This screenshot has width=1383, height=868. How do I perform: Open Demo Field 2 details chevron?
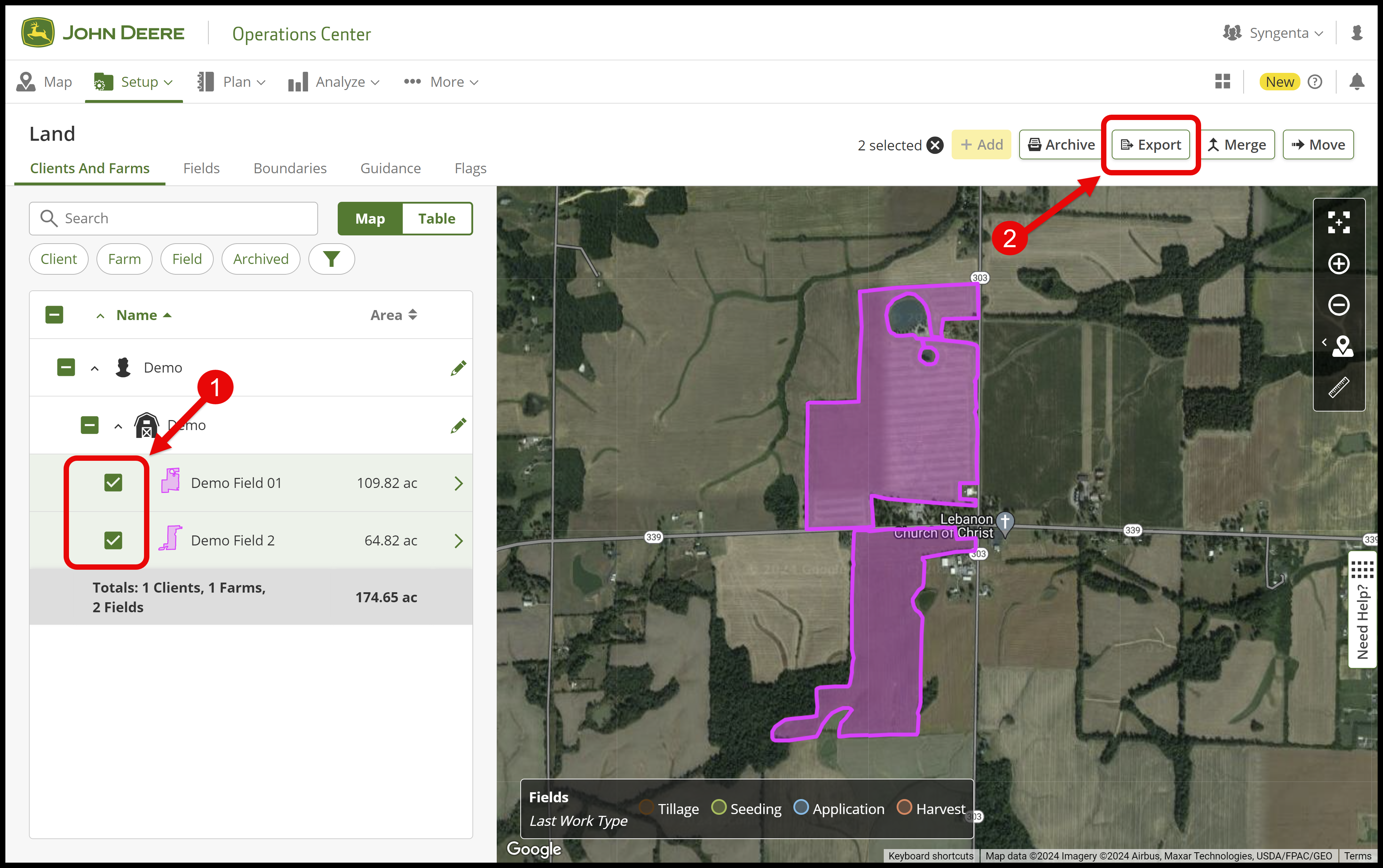pos(458,540)
